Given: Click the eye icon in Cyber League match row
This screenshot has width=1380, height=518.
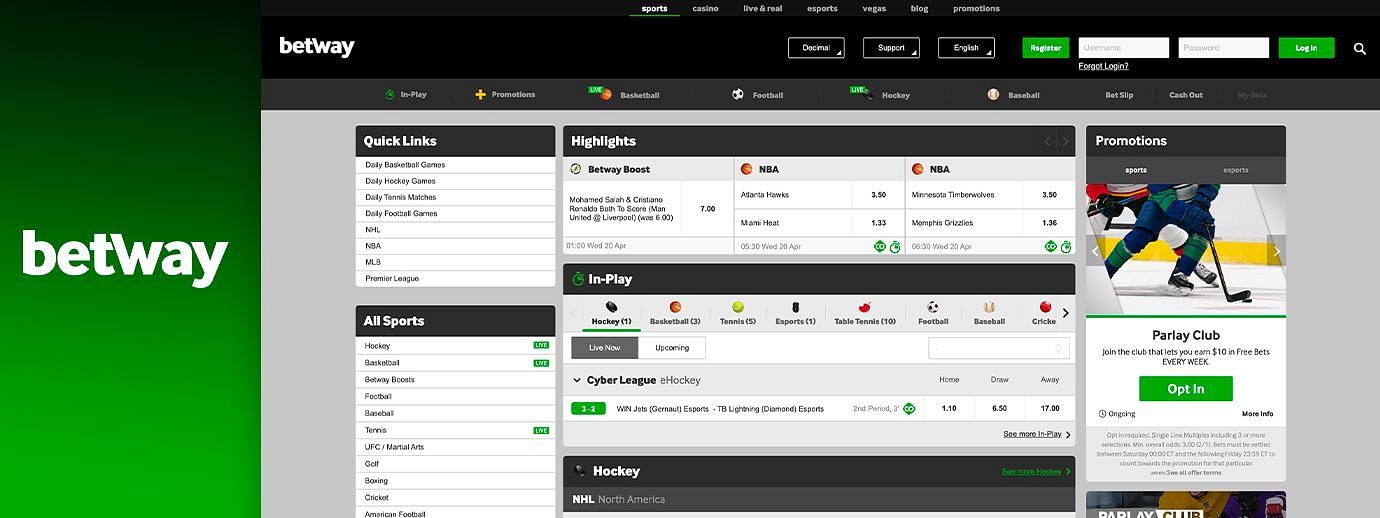Looking at the screenshot, I should (909, 408).
